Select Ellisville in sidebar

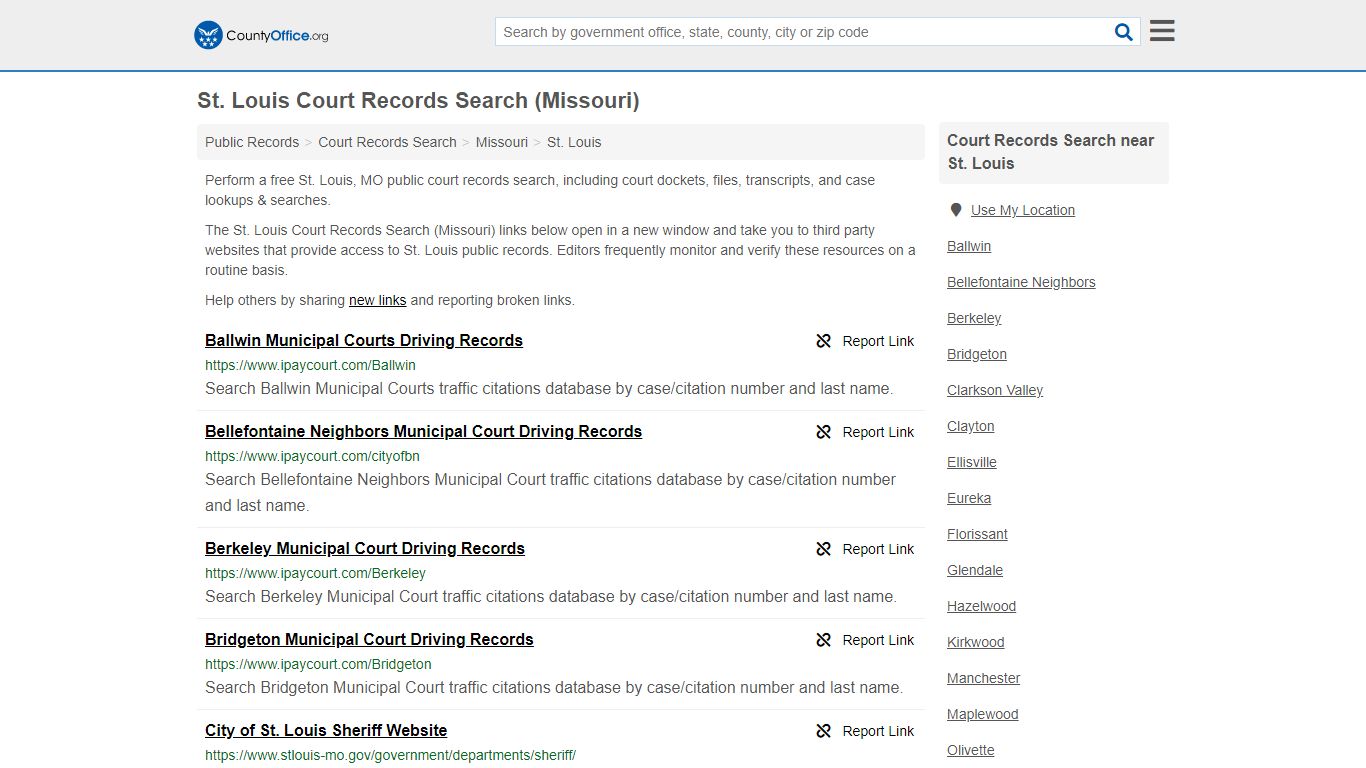pyautogui.click(x=972, y=462)
